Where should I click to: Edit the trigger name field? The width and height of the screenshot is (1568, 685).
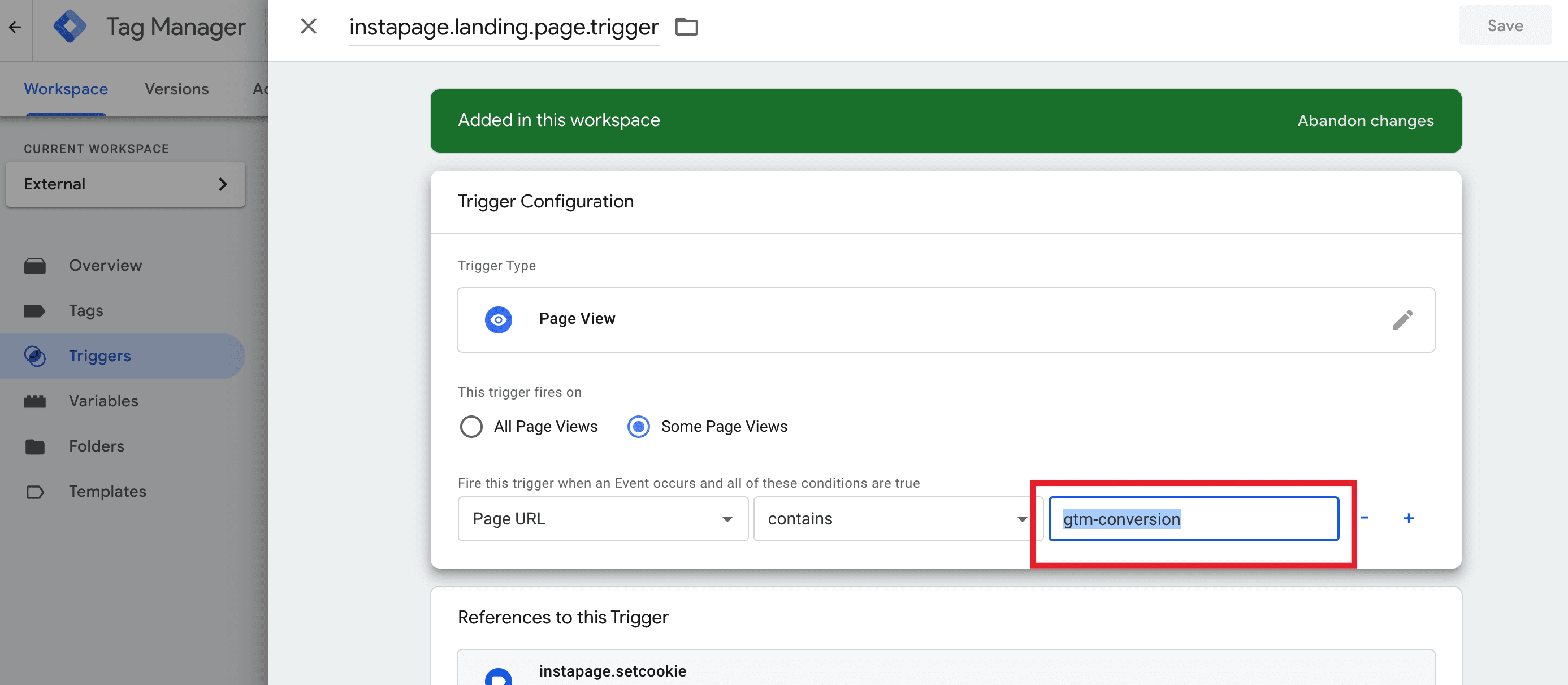click(504, 27)
